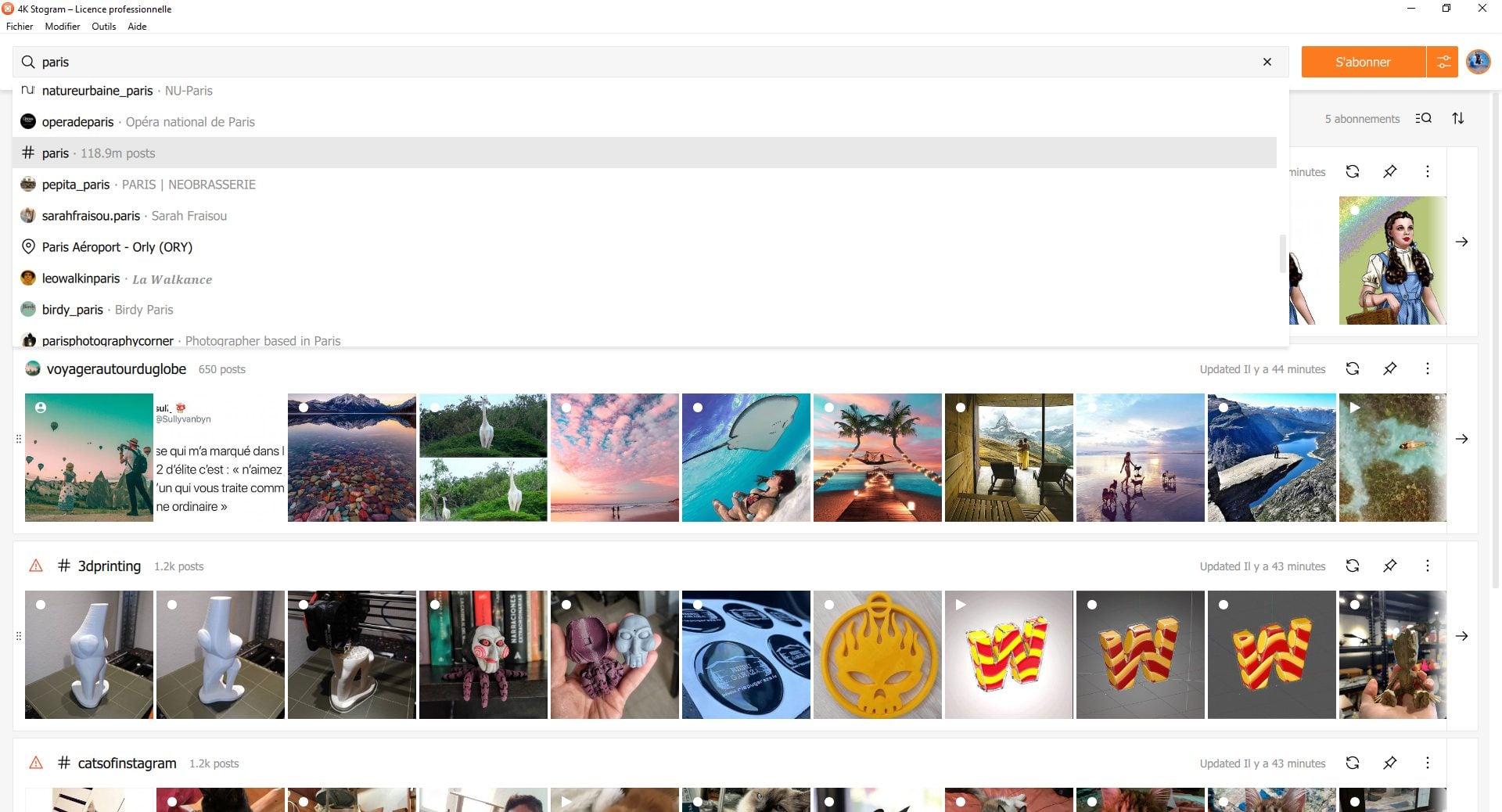1502x812 pixels.
Task: Refresh the voyagerautourduglobe subscription
Action: tap(1353, 368)
